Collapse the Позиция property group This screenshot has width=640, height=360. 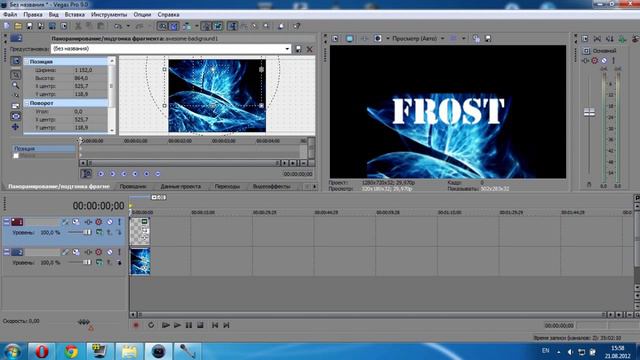pyautogui.click(x=26, y=62)
